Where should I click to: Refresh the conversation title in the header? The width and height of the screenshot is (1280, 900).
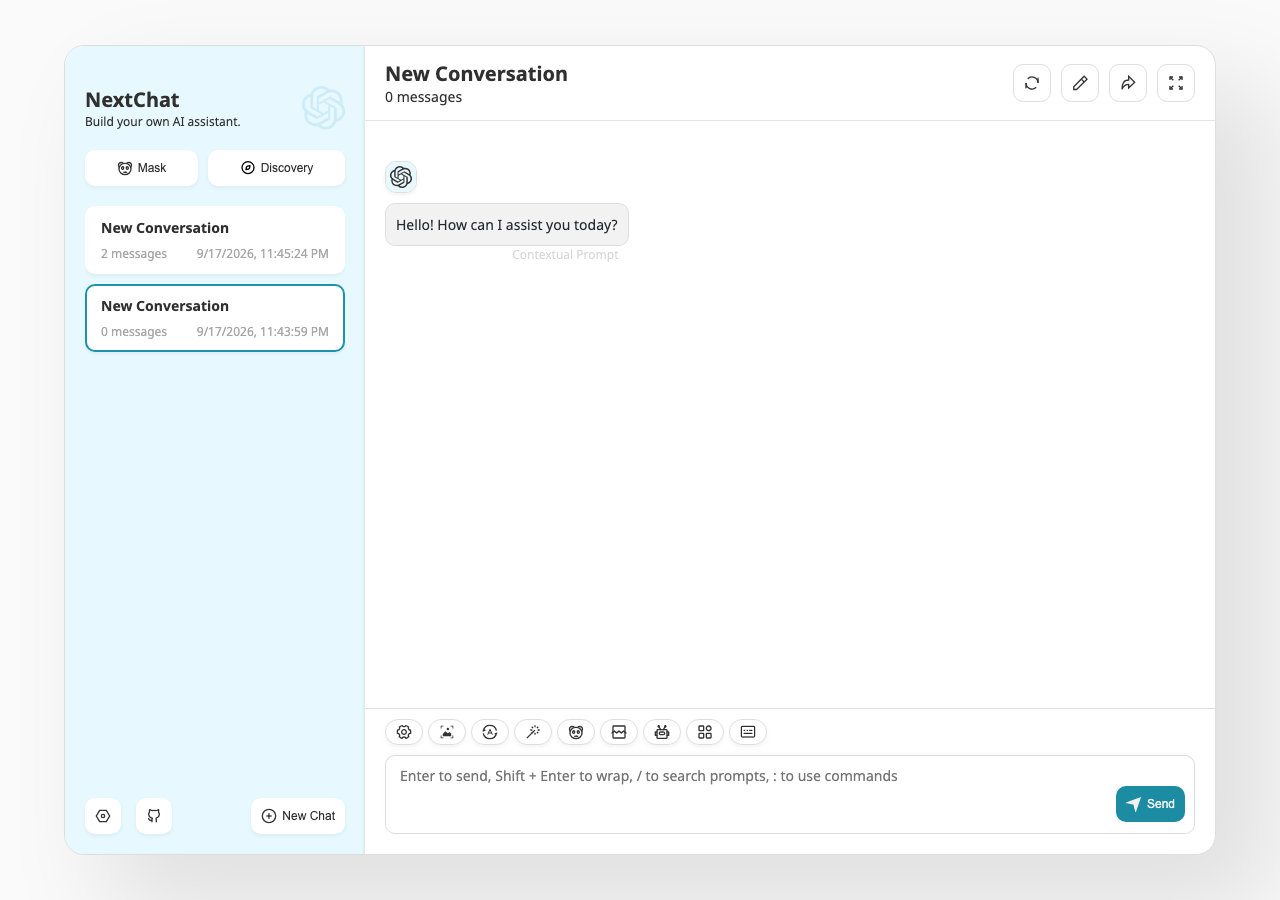click(x=1032, y=83)
